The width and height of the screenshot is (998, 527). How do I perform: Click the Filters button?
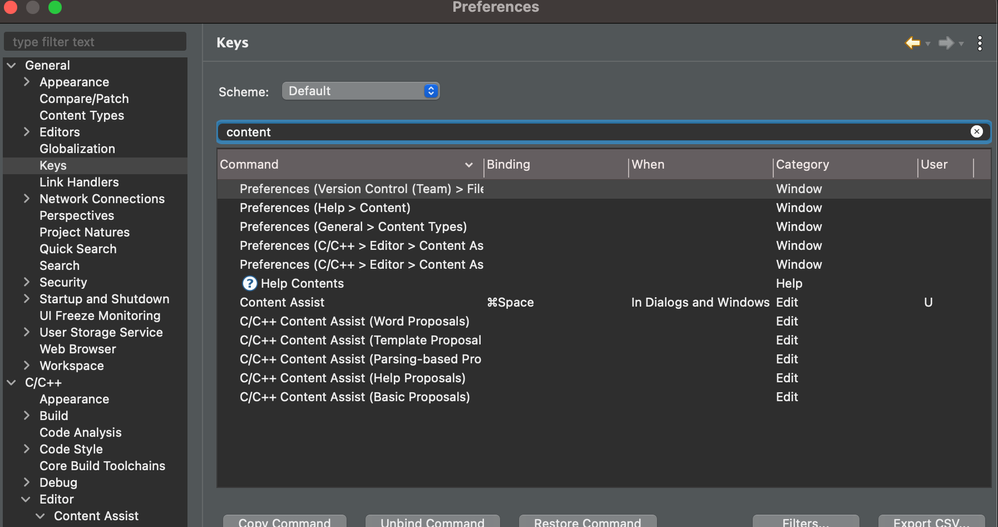point(806,521)
